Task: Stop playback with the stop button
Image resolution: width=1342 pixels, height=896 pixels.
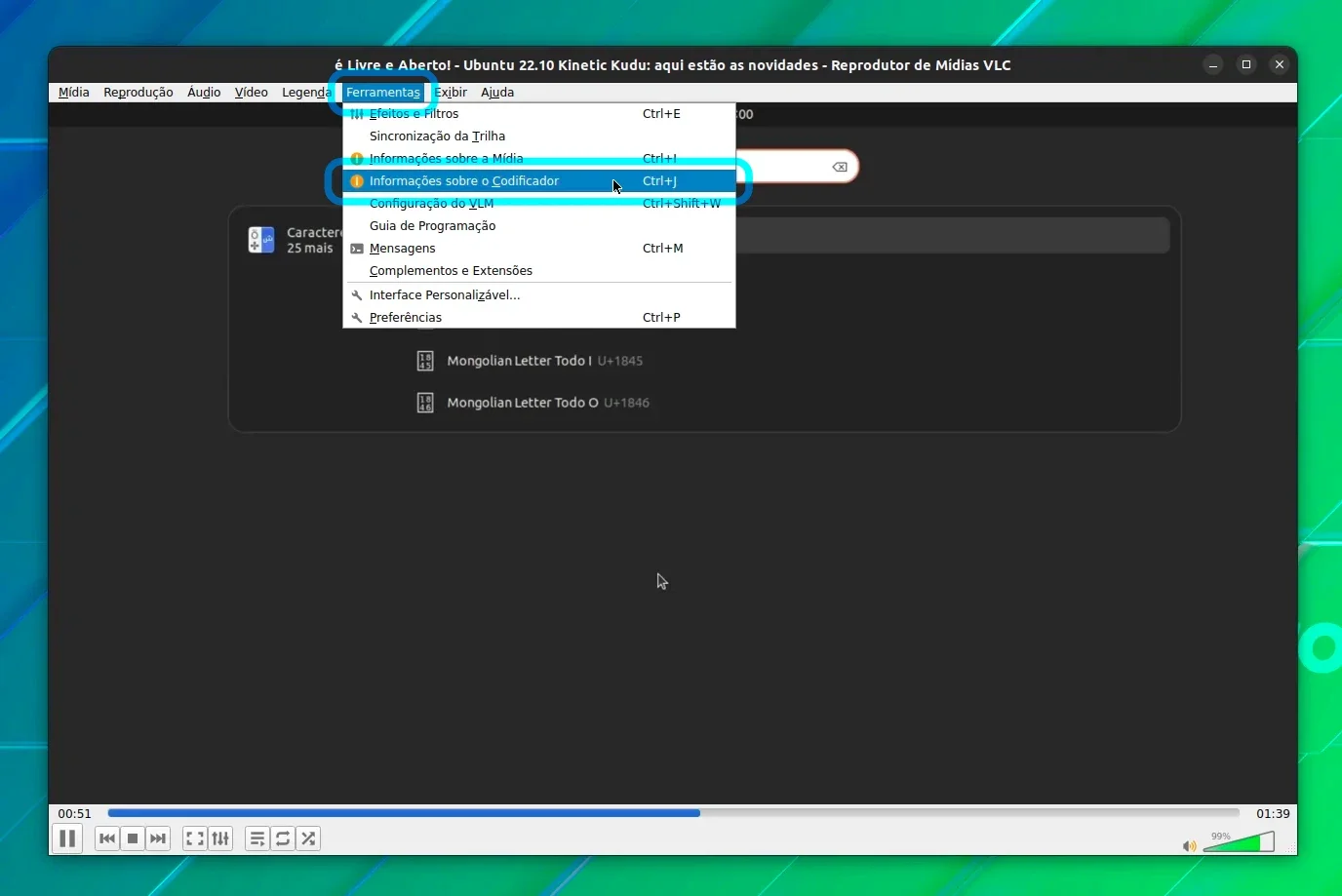Action: tap(133, 838)
